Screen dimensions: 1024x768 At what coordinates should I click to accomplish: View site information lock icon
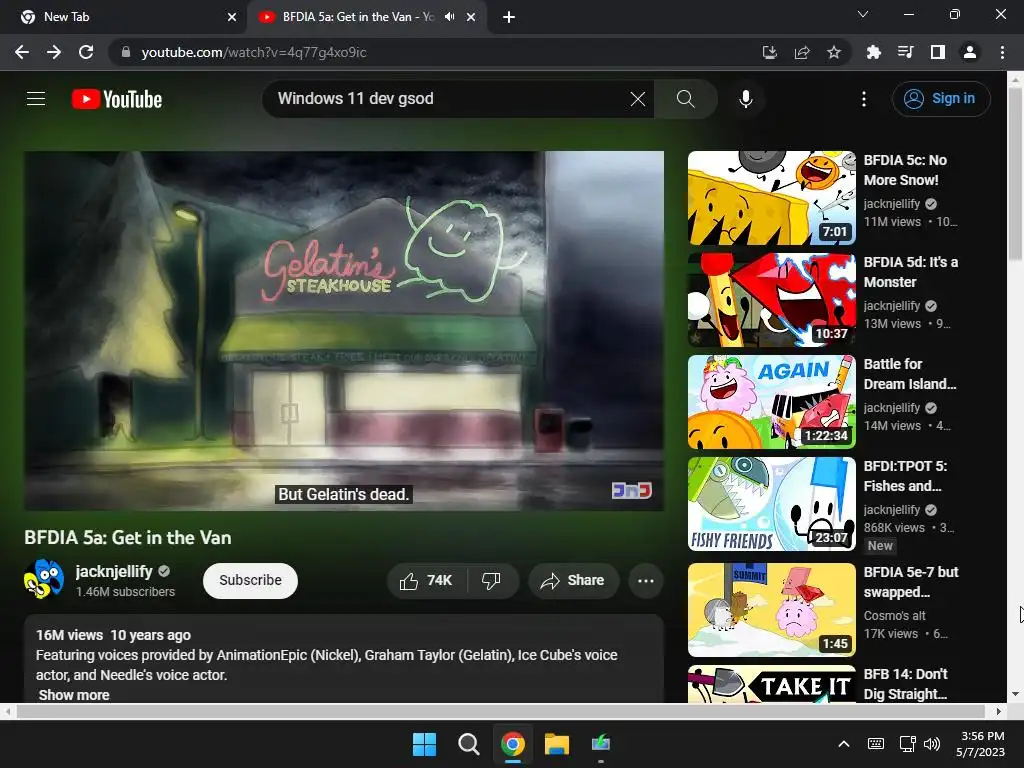tap(125, 52)
